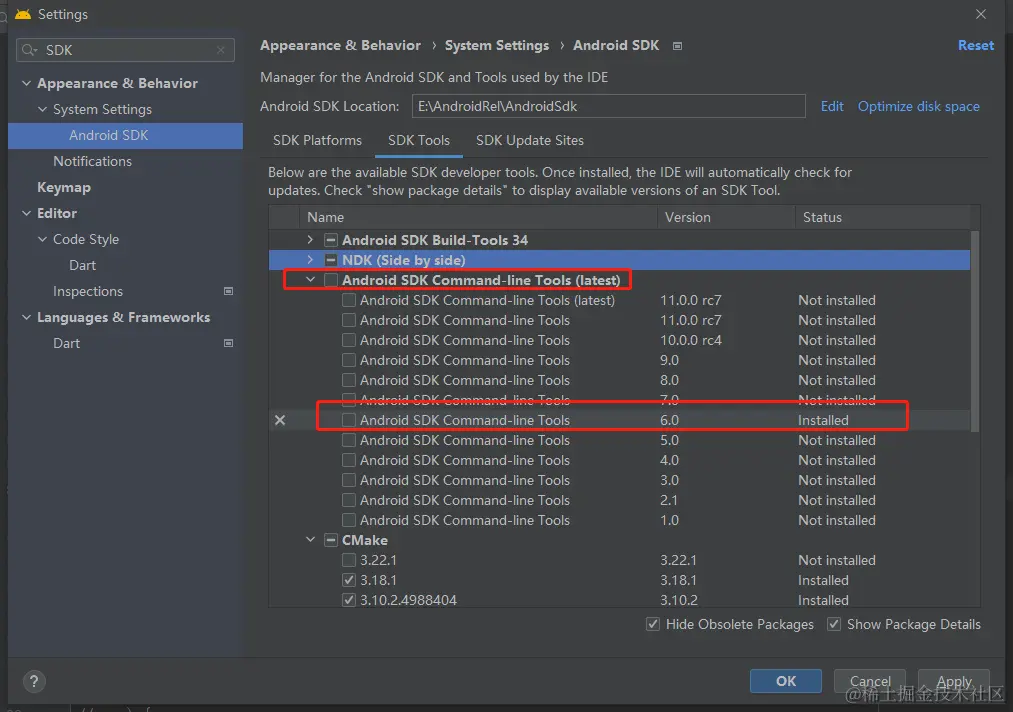
Task: Toggle the Command-line Tools 6.0 checkbox
Action: 349,420
